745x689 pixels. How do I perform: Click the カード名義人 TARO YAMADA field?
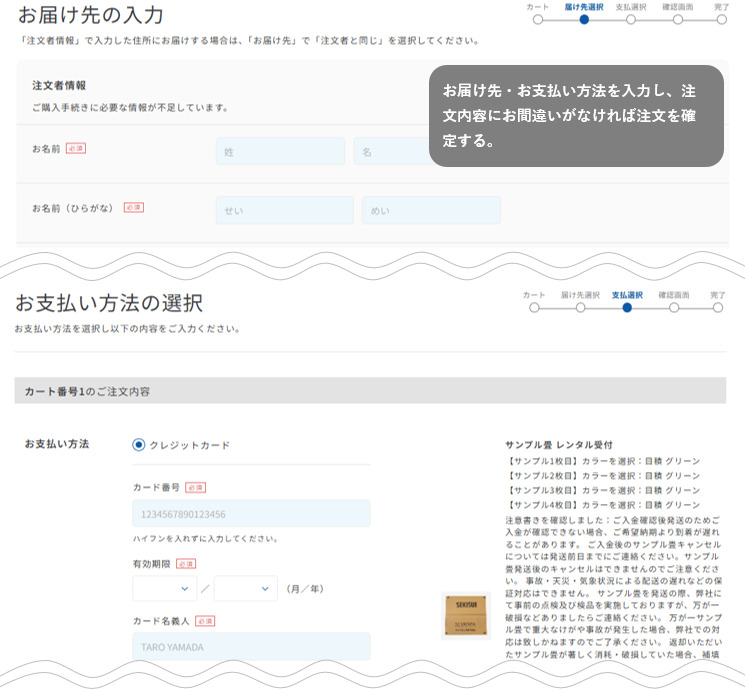[x=251, y=646]
